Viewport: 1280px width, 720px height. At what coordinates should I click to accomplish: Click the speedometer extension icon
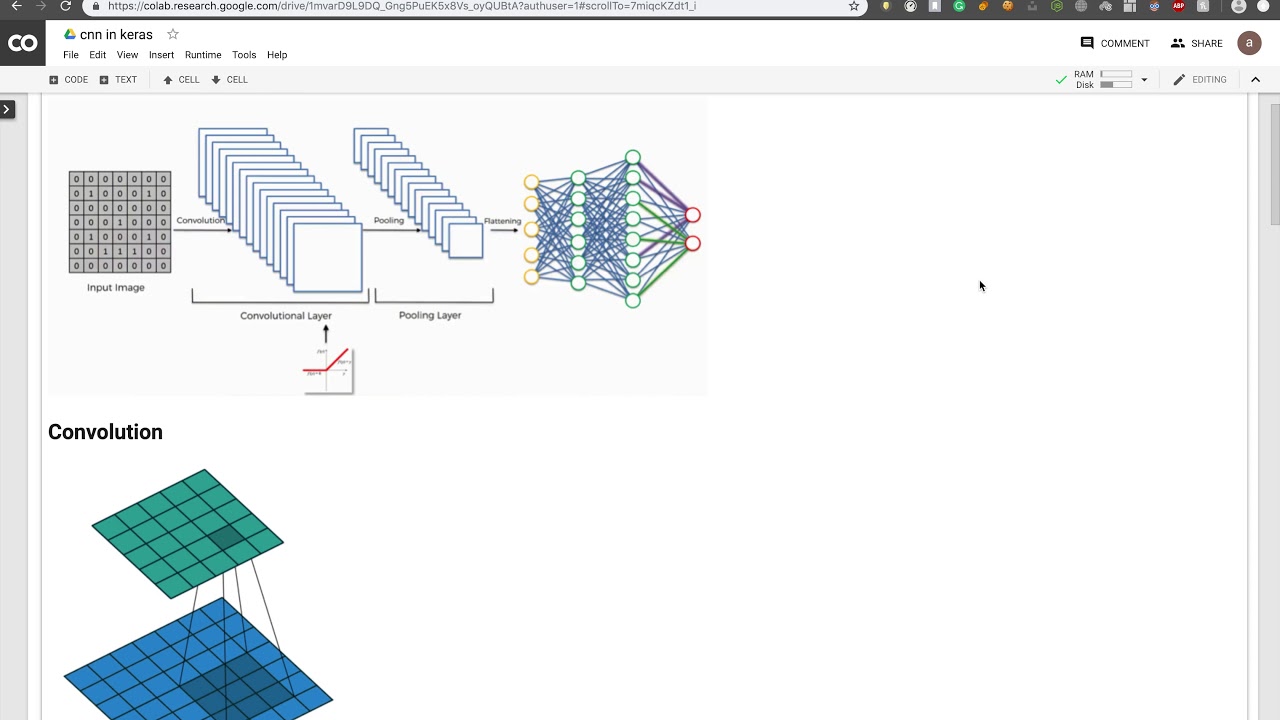click(910, 6)
